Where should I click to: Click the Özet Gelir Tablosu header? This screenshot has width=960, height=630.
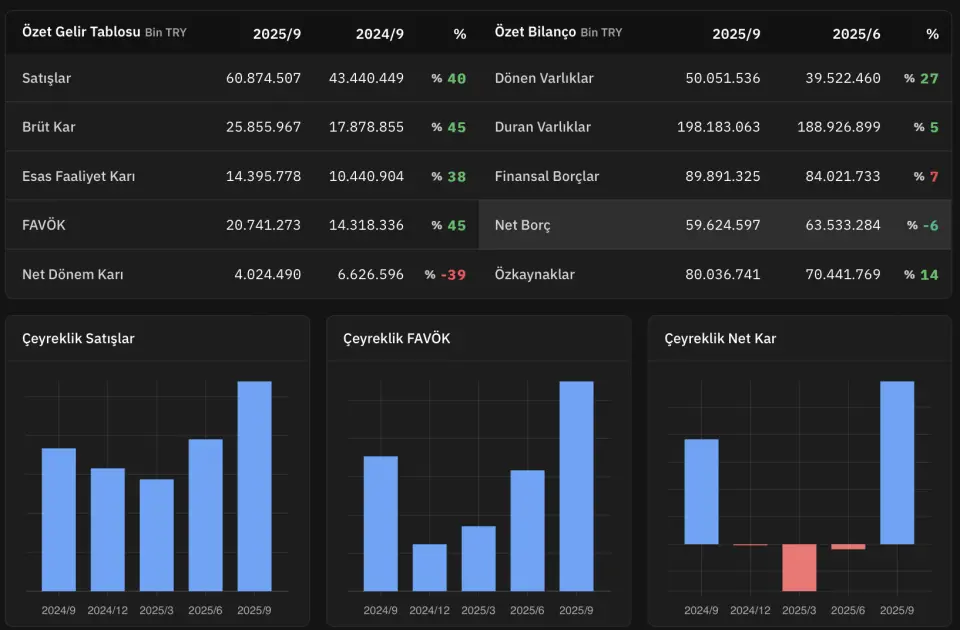81,32
